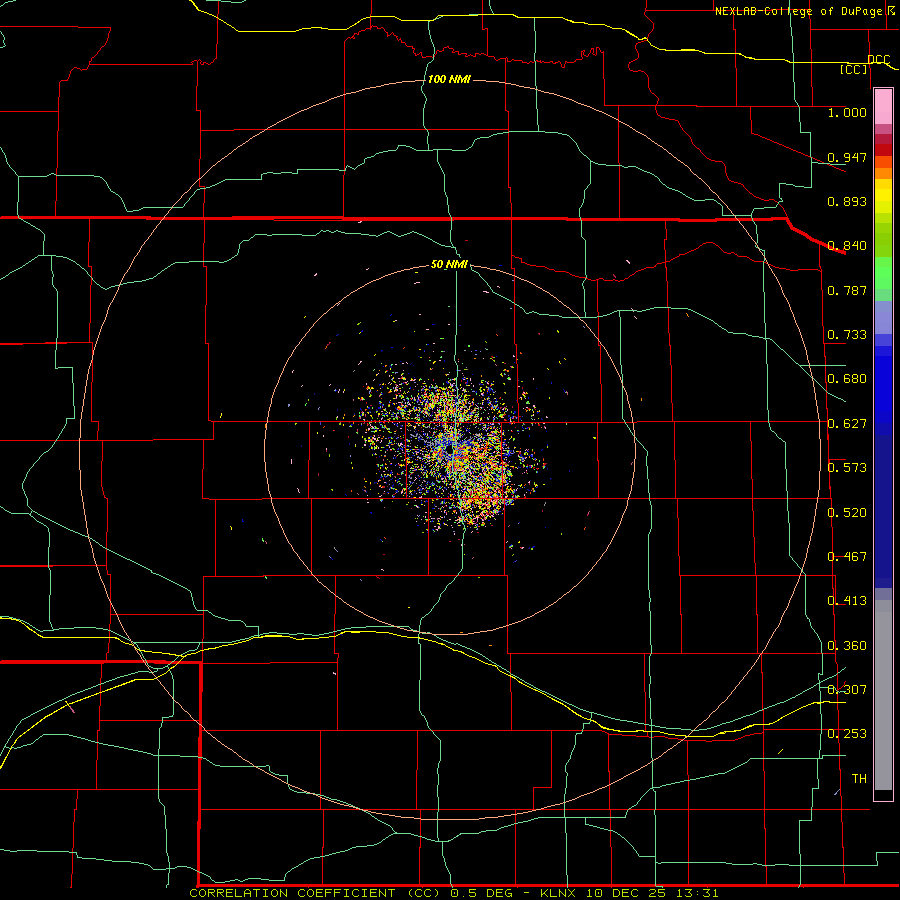This screenshot has width=900, height=900.
Task: Pick the pink swatch atop the color bar
Action: [x=883, y=107]
